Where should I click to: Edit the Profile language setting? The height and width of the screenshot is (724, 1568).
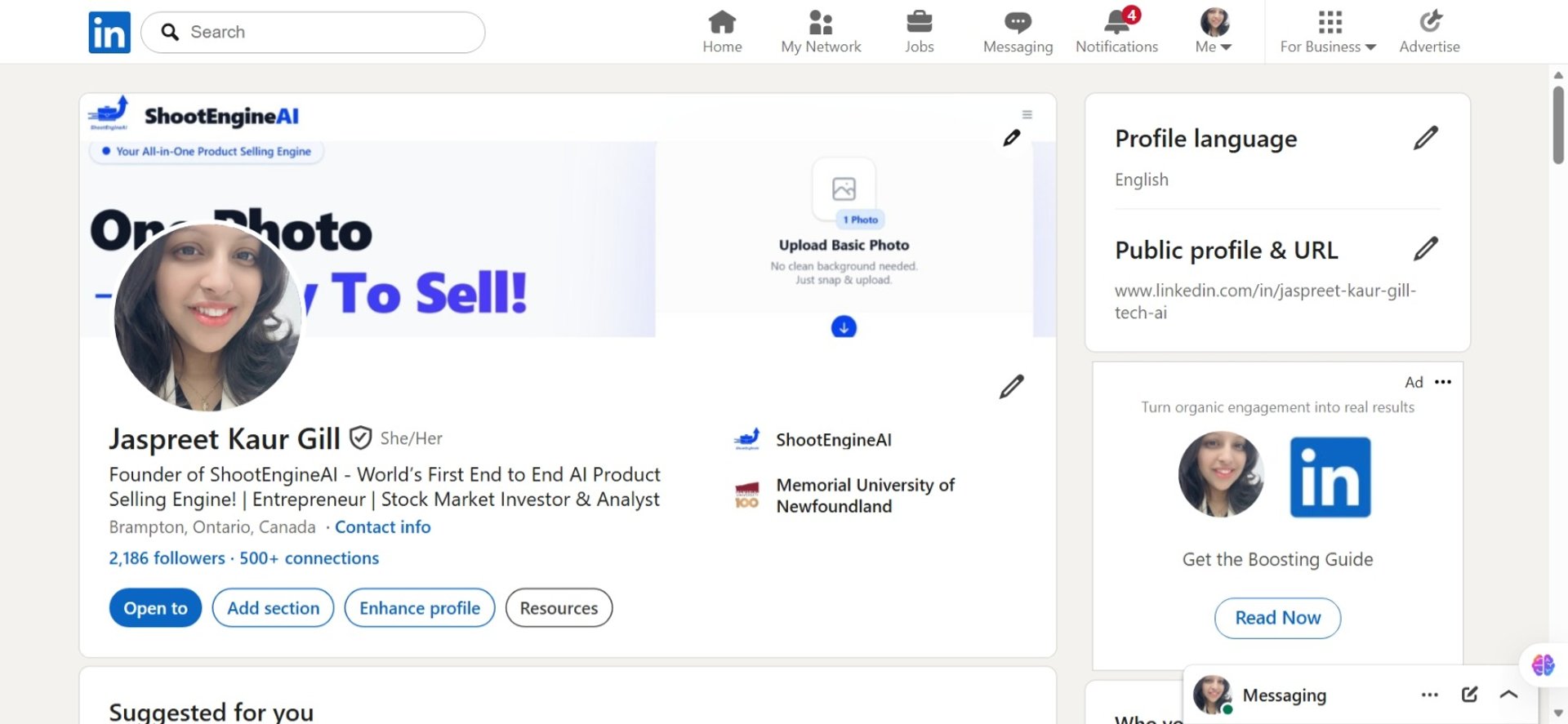[x=1425, y=138]
